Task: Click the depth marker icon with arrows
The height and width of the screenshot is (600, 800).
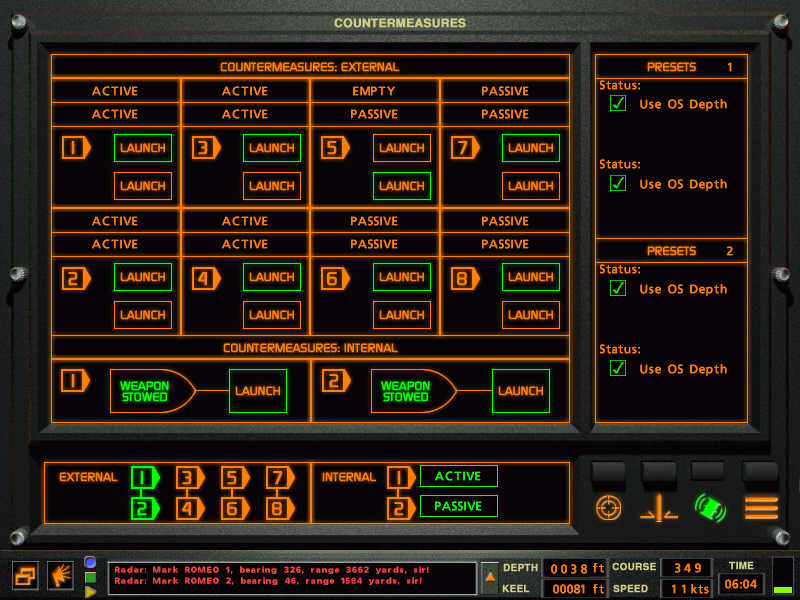Action: 659,509
